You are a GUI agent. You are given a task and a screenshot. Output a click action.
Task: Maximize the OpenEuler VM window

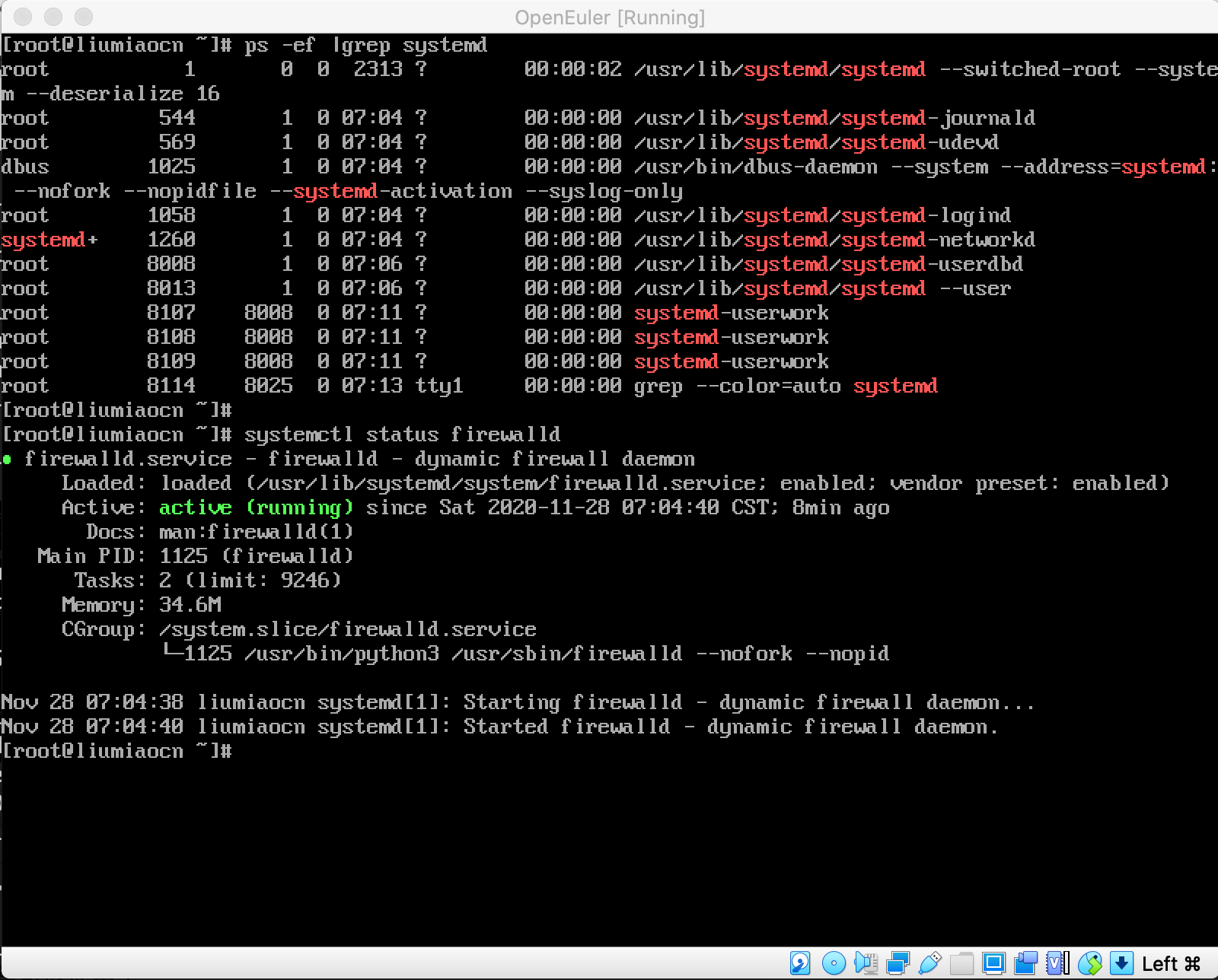click(x=84, y=16)
